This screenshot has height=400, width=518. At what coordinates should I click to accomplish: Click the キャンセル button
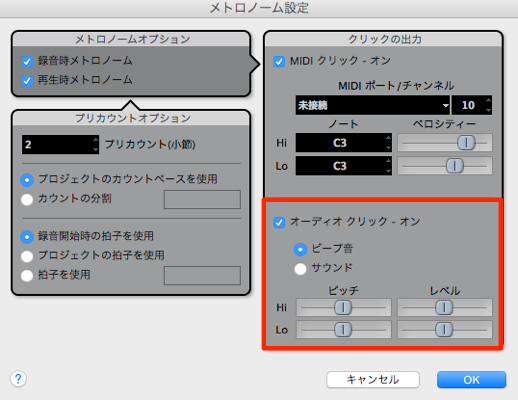[x=373, y=380]
